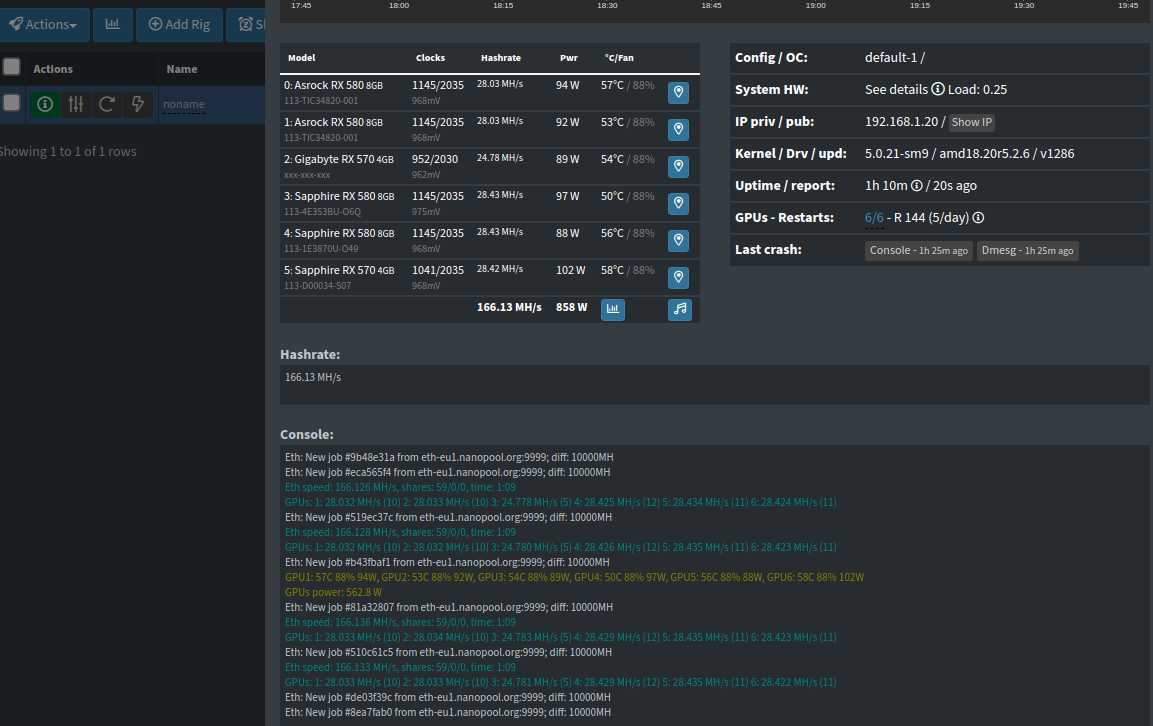Image resolution: width=1153 pixels, height=726 pixels.
Task: Edit the noname rig name field
Action: tap(184, 104)
